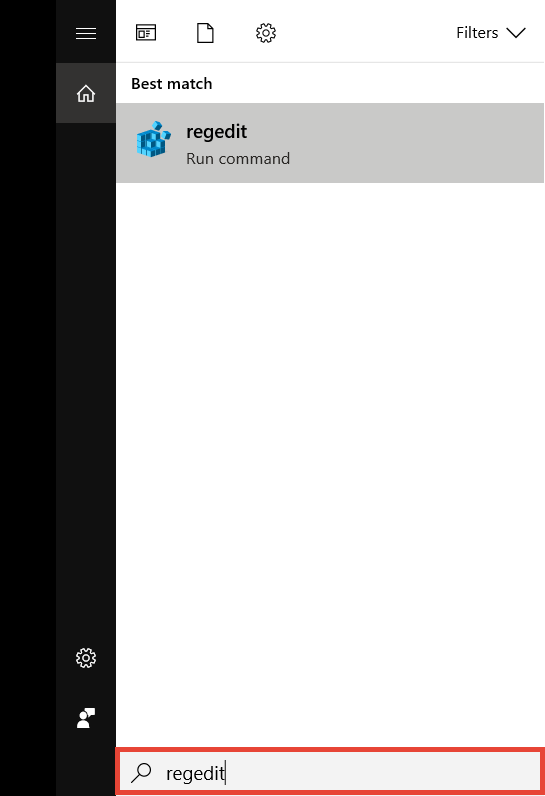Expand the Filters chevron arrow

tap(516, 33)
